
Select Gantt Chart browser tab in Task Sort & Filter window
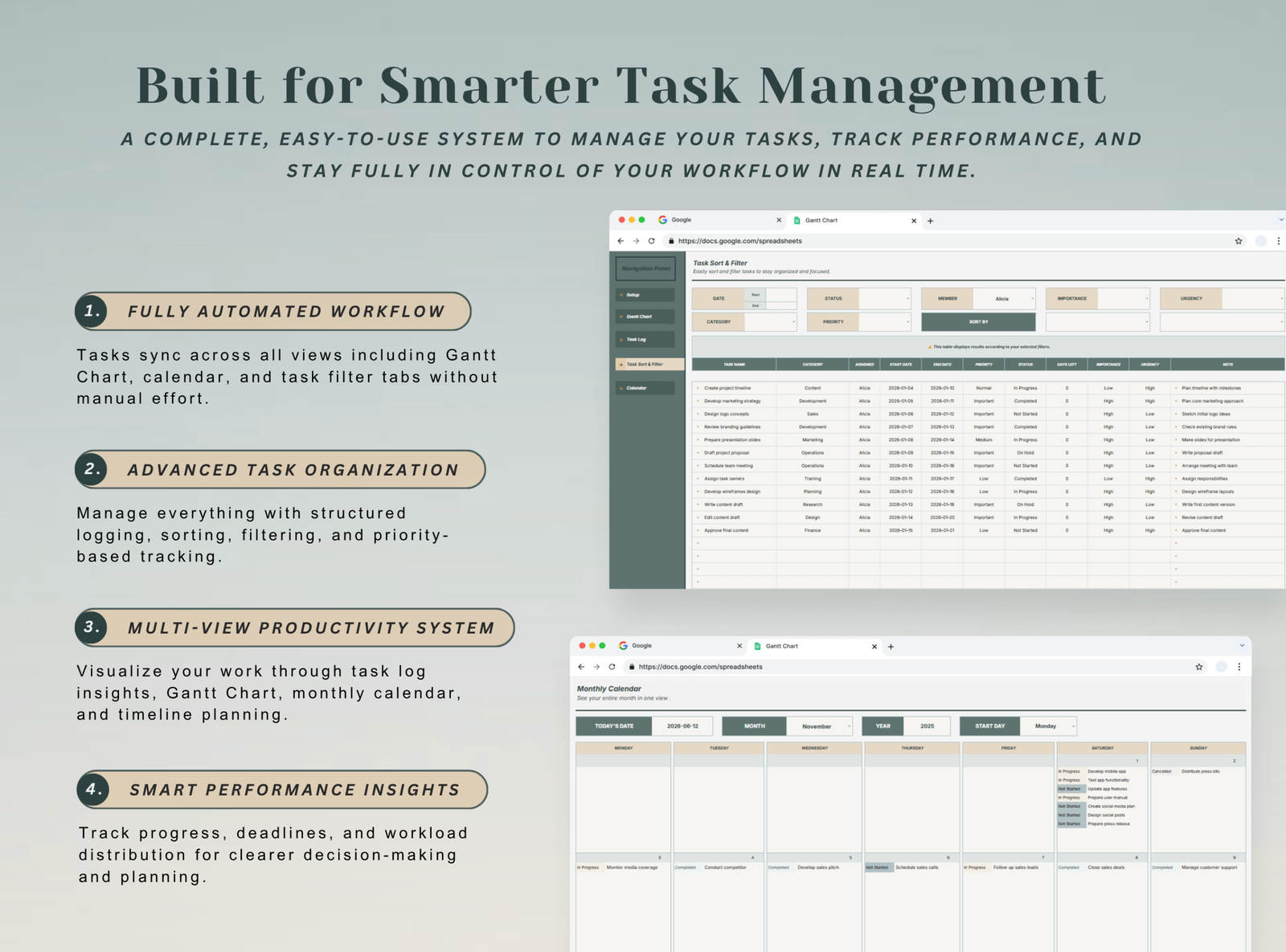pyautogui.click(x=855, y=220)
